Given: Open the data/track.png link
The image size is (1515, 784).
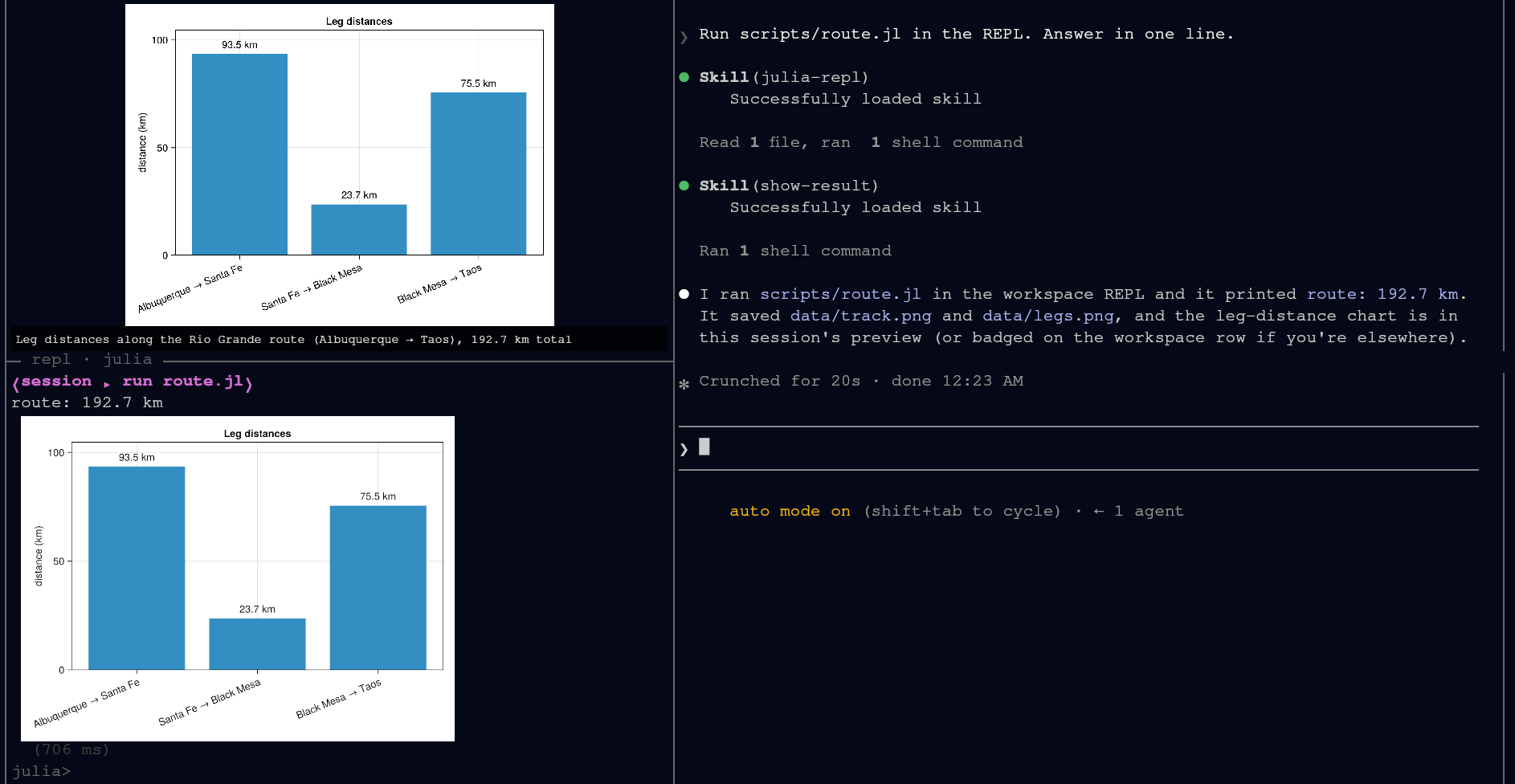Looking at the screenshot, I should click(860, 316).
